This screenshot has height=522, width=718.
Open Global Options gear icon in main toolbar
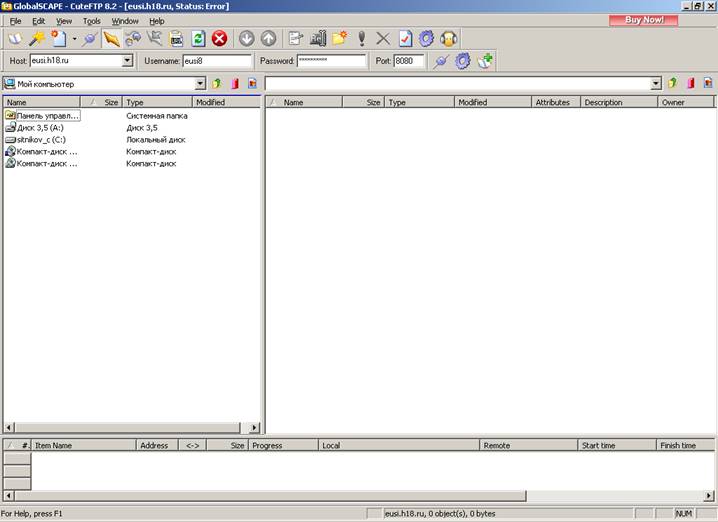coord(426,39)
